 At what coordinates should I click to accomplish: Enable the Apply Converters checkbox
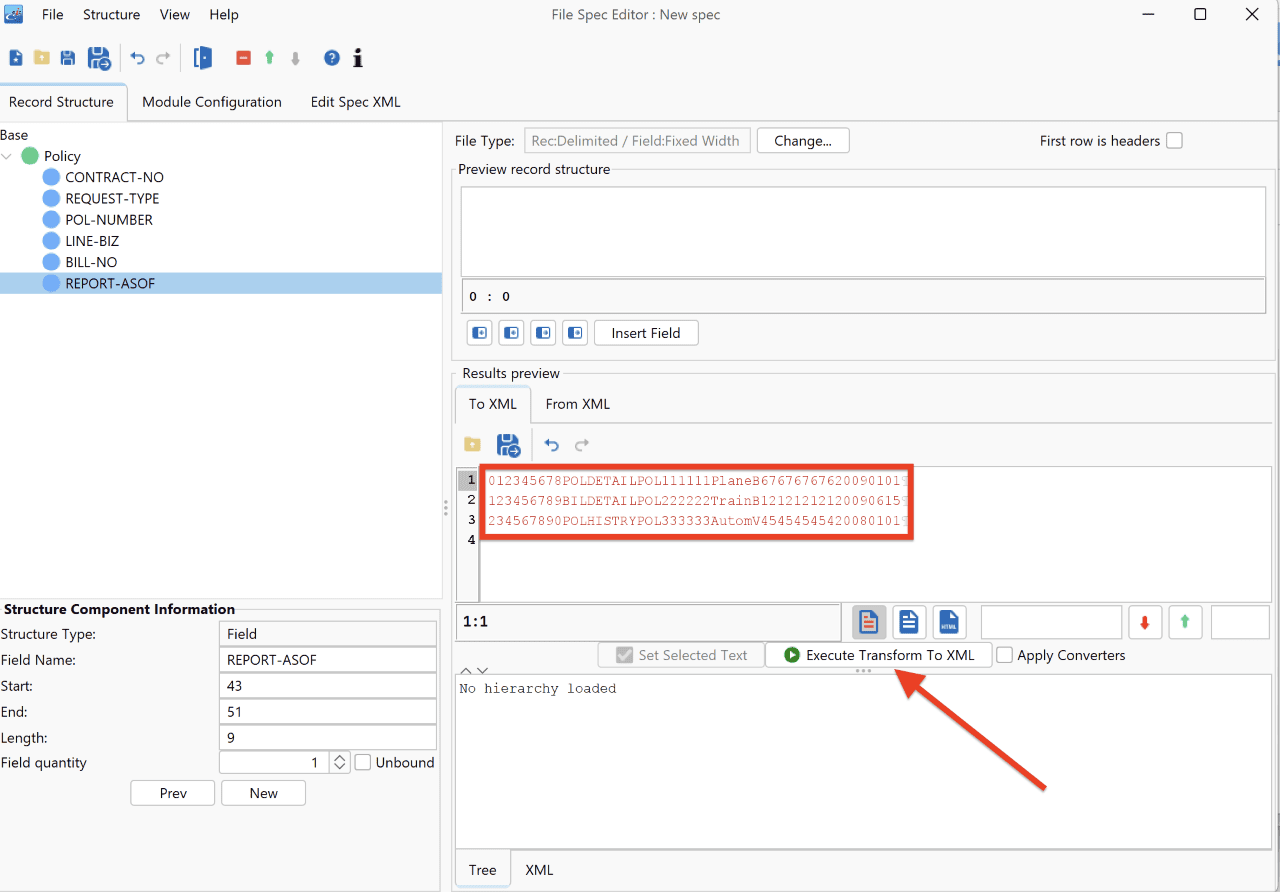click(1005, 655)
